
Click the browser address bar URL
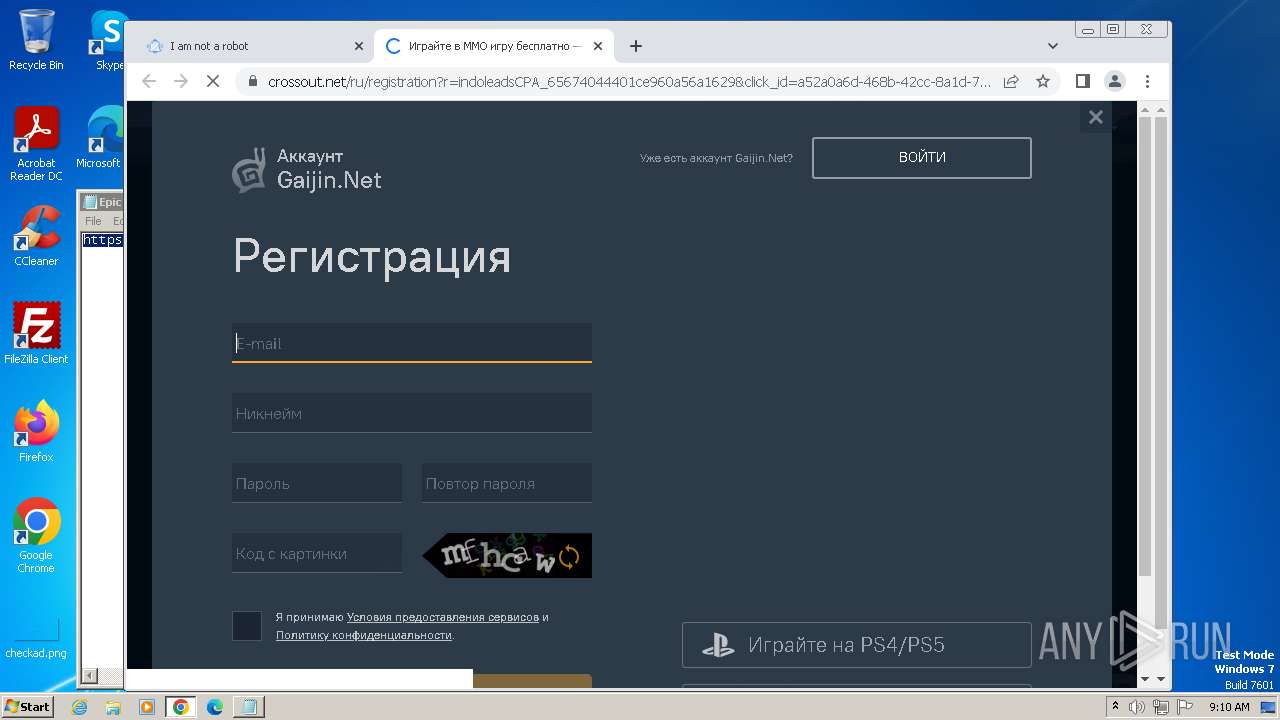tap(629, 81)
